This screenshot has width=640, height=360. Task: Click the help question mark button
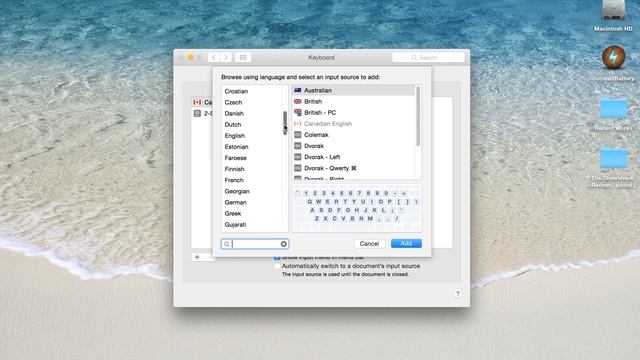(458, 293)
